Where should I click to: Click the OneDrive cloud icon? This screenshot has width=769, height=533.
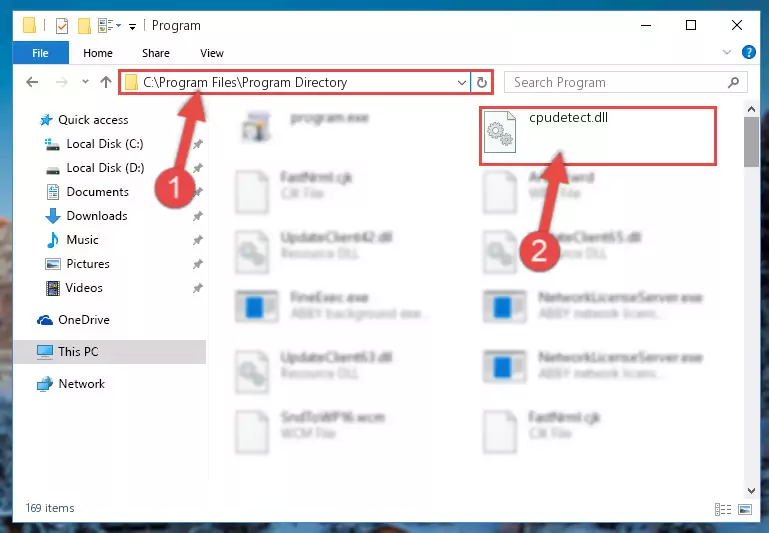(x=45, y=320)
